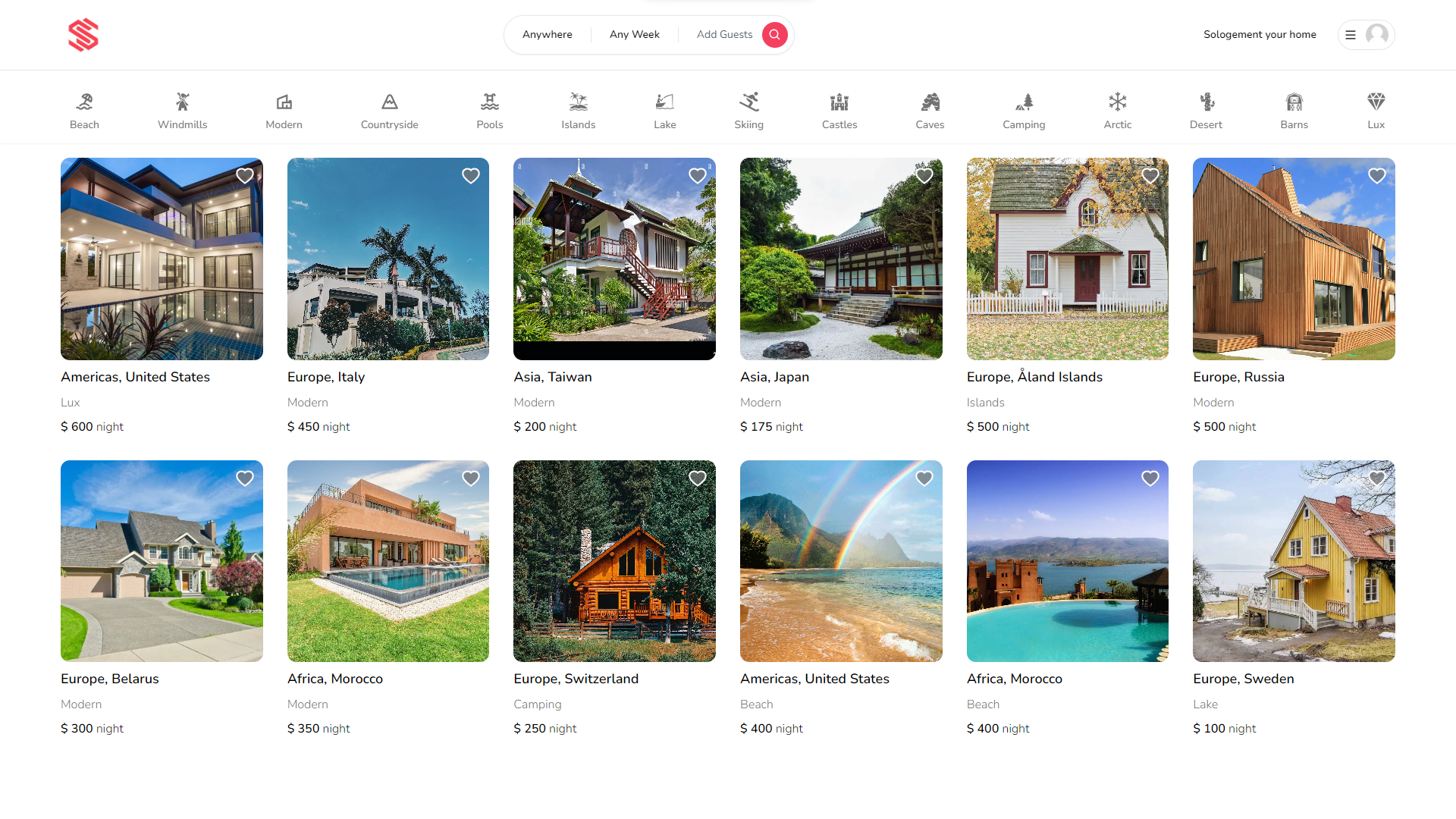The height and width of the screenshot is (819, 1456).
Task: Click Add Guests in search bar
Action: pyautogui.click(x=723, y=35)
